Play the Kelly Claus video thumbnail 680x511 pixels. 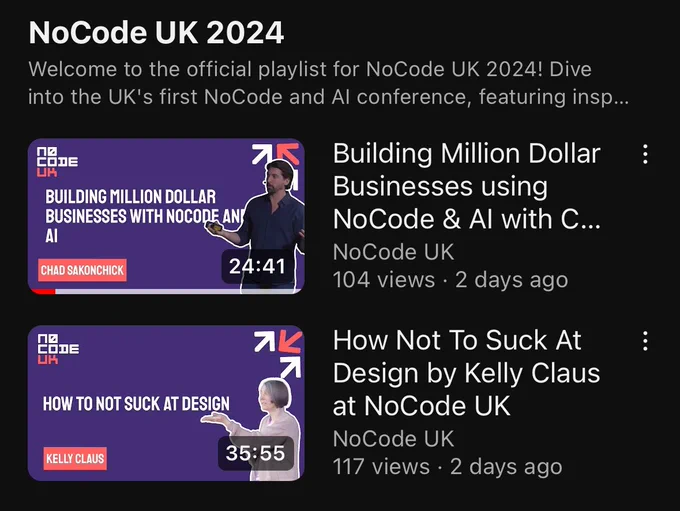click(166, 403)
